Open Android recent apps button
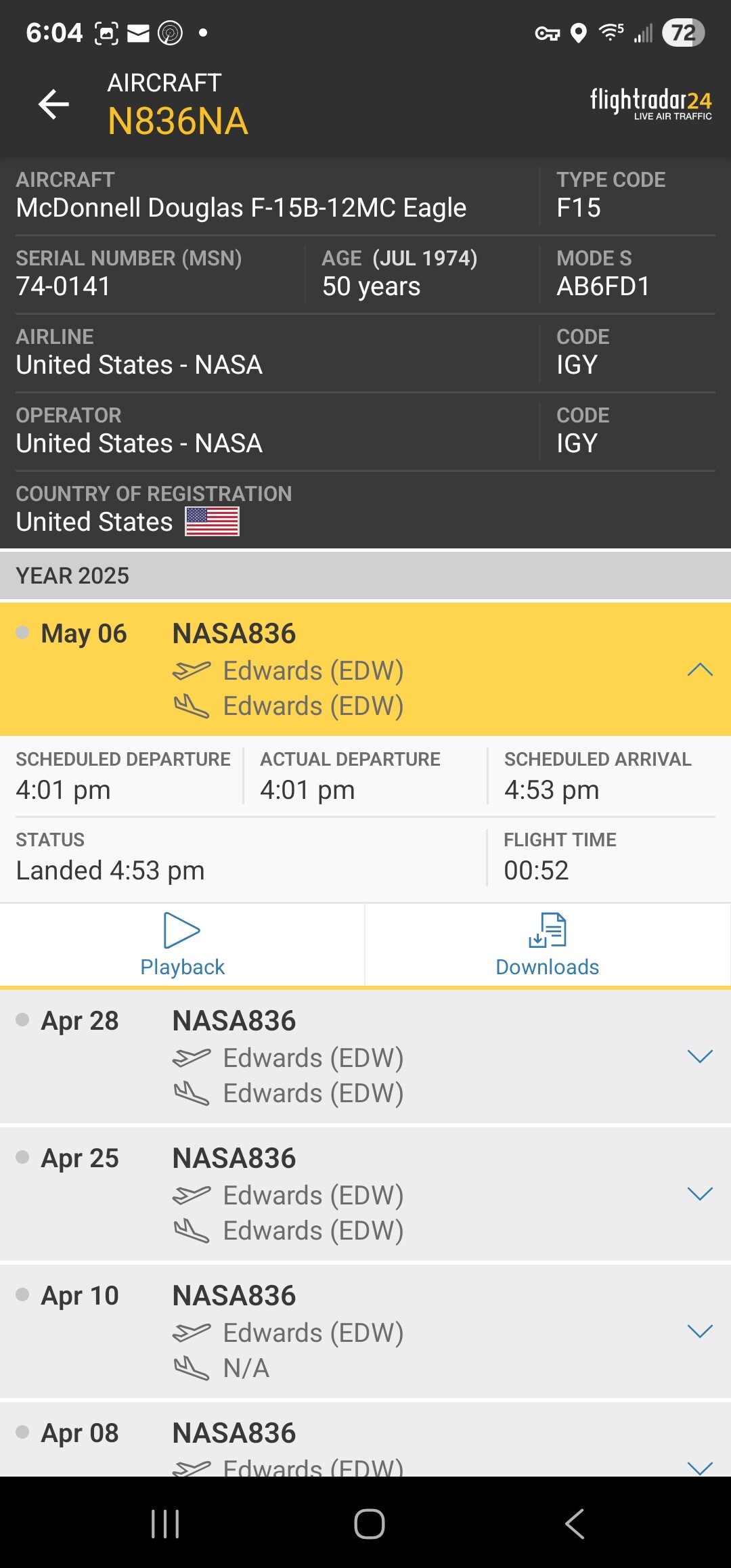The image size is (731, 1568). pyautogui.click(x=165, y=1524)
